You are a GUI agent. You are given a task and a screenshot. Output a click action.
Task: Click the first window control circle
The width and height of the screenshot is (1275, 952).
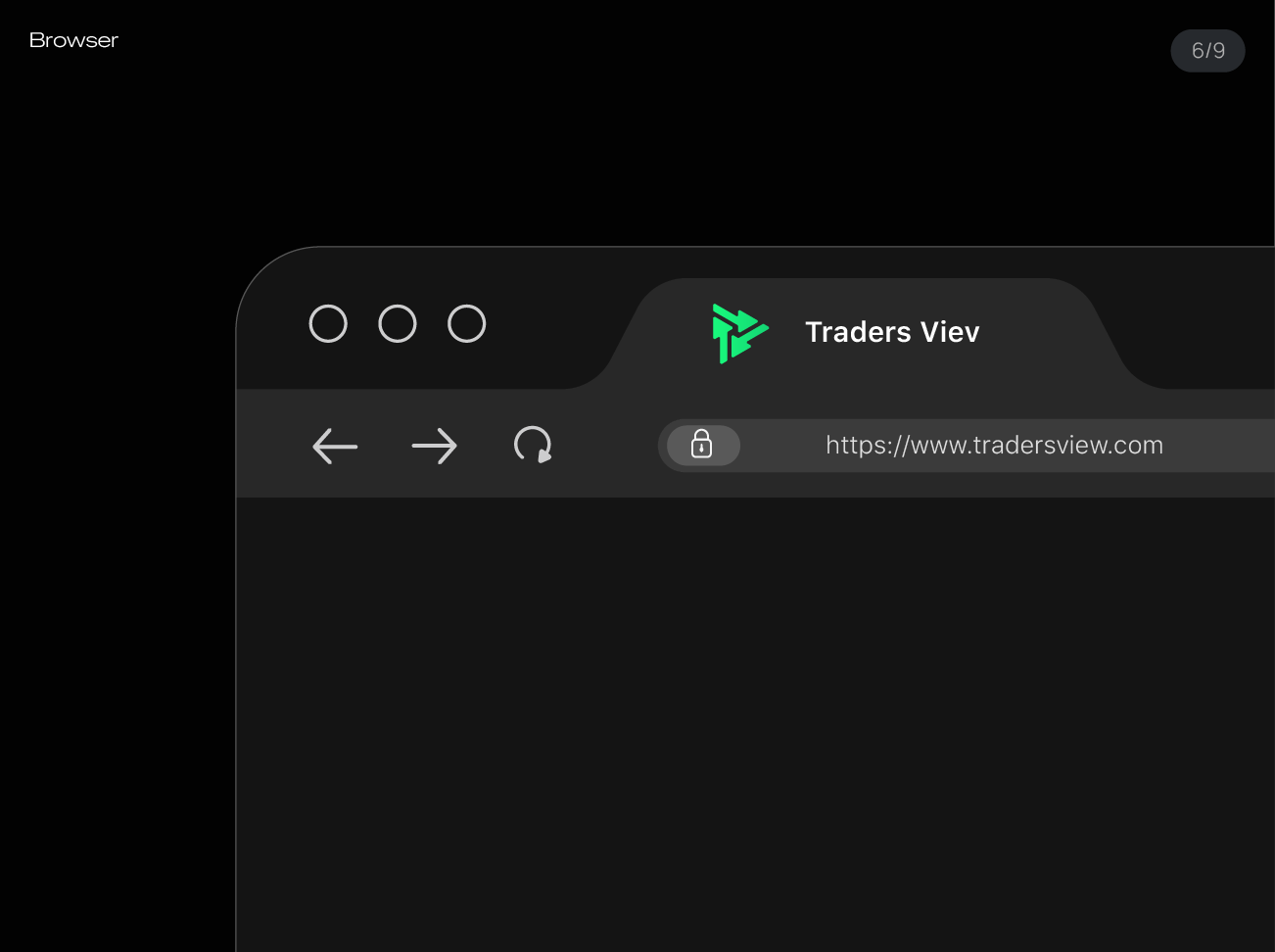click(328, 324)
